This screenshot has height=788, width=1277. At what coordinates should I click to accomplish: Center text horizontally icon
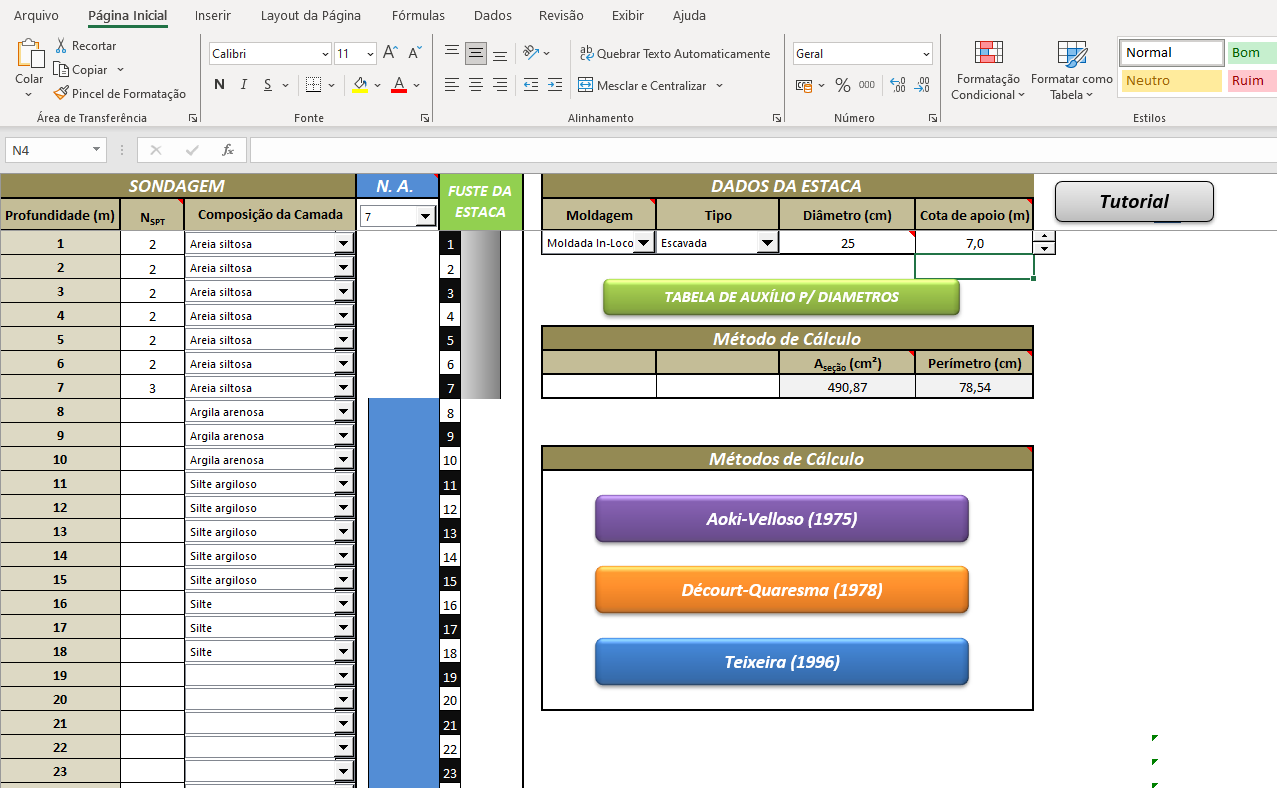pos(476,85)
